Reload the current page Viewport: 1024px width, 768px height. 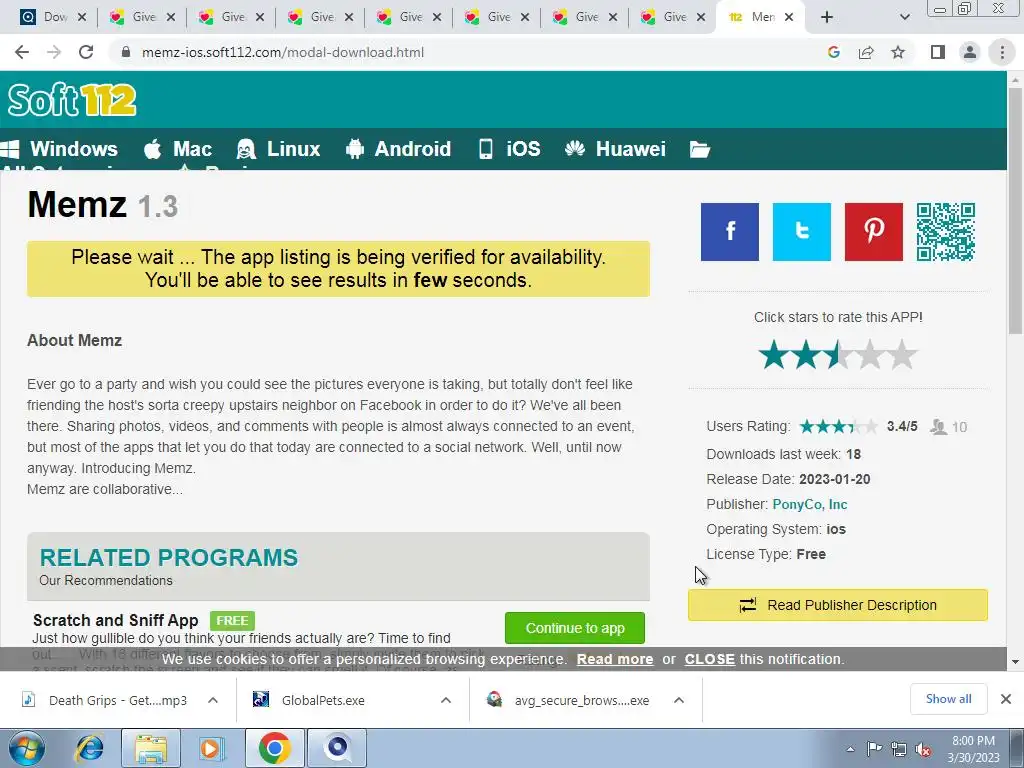[86, 52]
